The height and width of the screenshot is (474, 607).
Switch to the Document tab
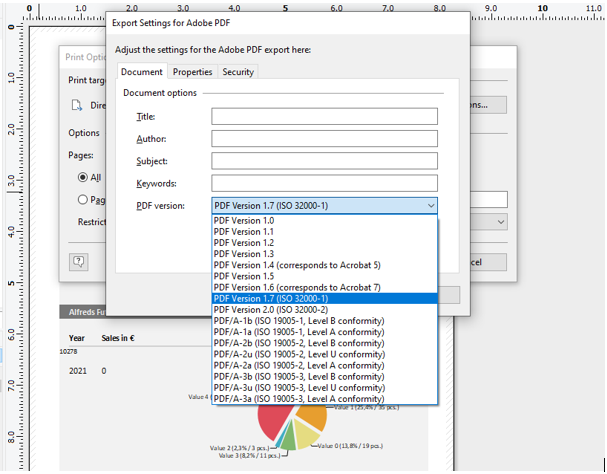[x=141, y=72]
